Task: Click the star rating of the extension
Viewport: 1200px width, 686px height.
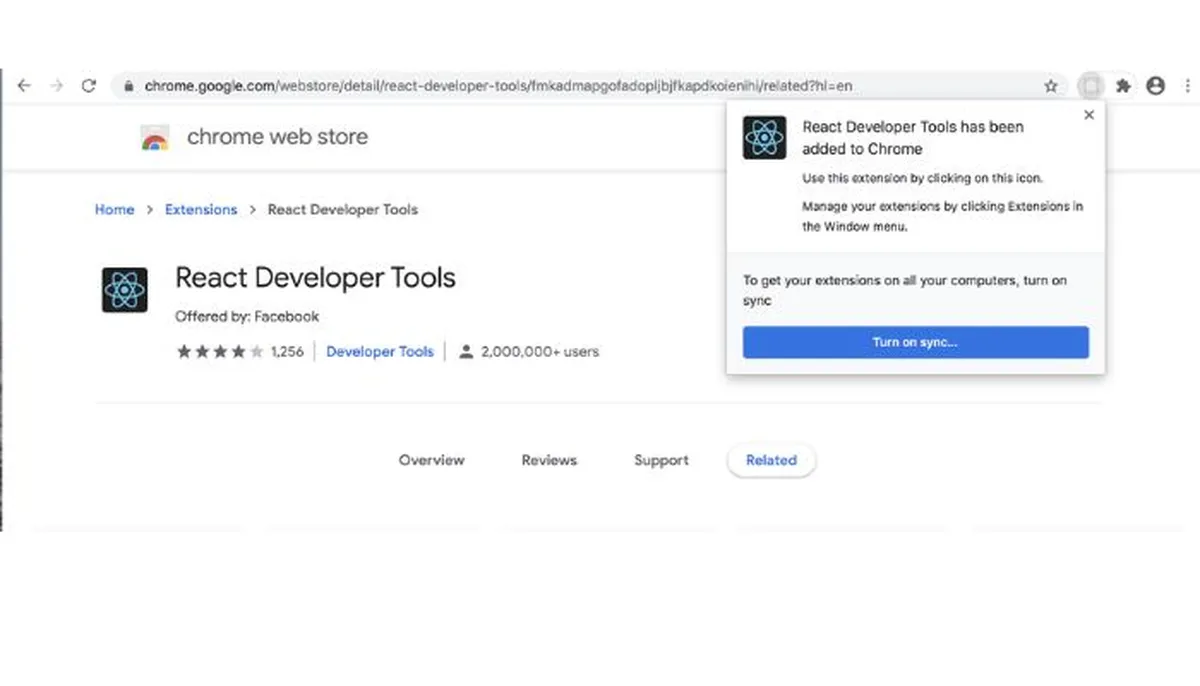Action: click(x=220, y=351)
